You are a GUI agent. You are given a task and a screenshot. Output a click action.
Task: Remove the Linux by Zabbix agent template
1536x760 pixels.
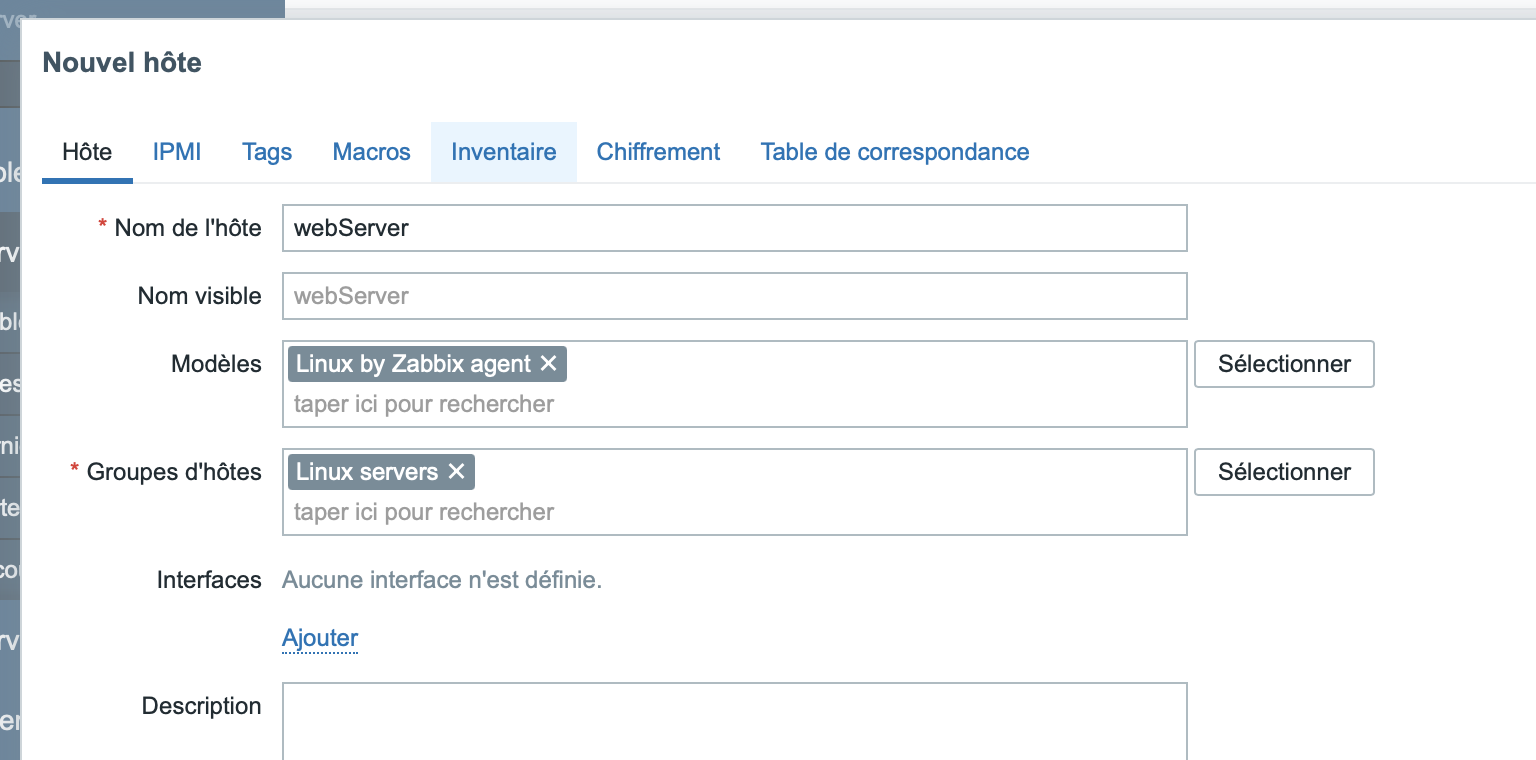pos(548,364)
